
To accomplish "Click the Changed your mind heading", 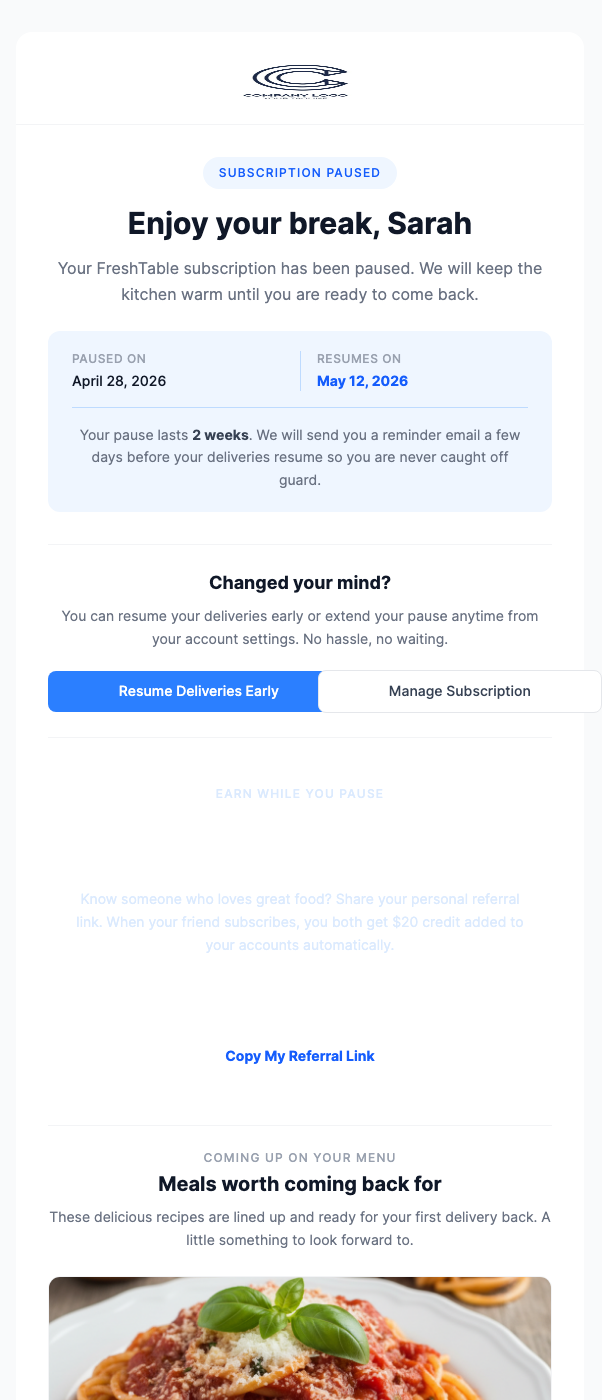I will [299, 582].
